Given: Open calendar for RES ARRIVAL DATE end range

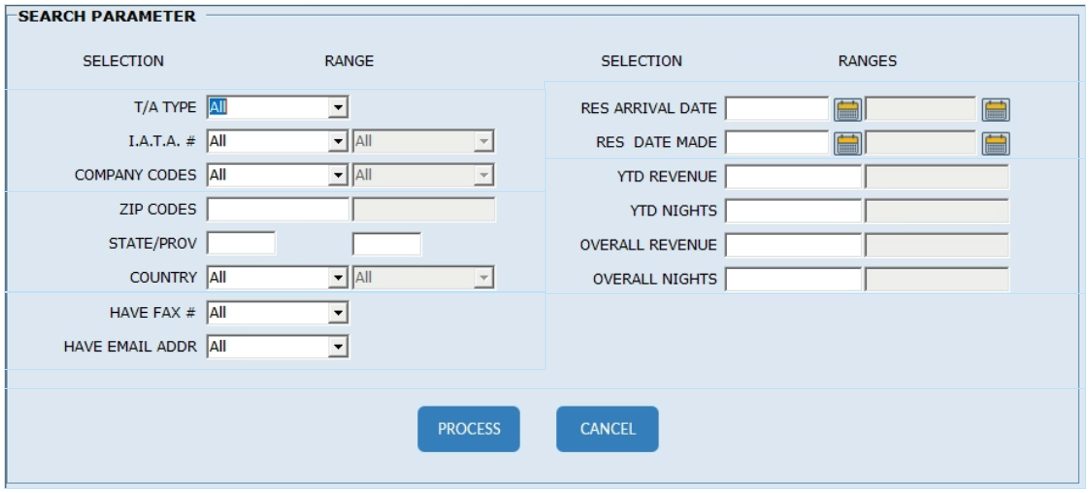Looking at the screenshot, I should coord(995,109).
